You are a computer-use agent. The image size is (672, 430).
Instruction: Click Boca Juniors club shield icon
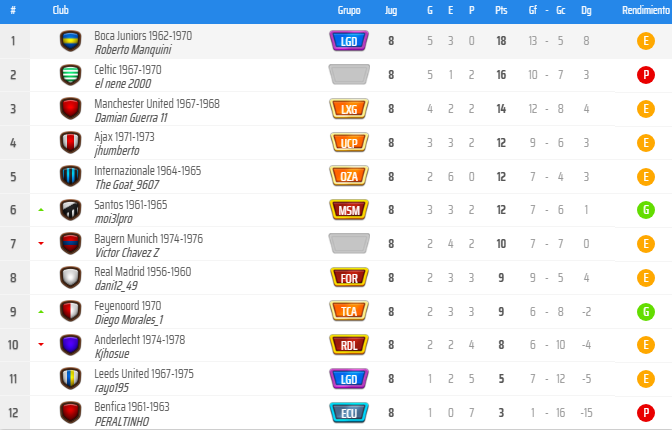71,41
